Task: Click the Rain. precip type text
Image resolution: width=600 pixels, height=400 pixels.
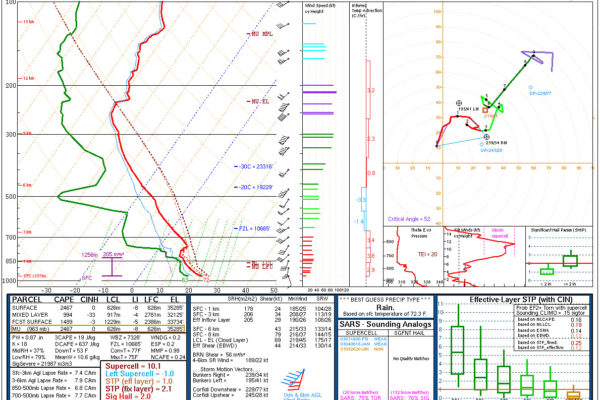Action: point(385,307)
